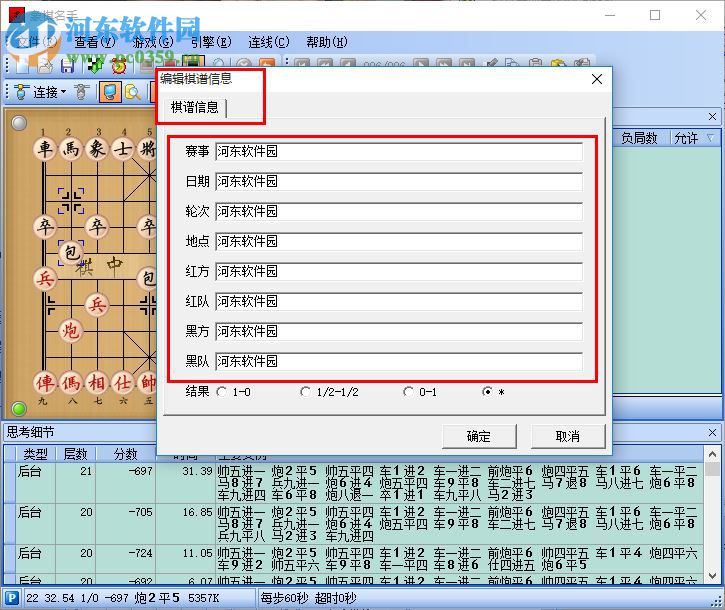Click the blue P status bar icon
This screenshot has width=725, height=610.
(x=12, y=598)
